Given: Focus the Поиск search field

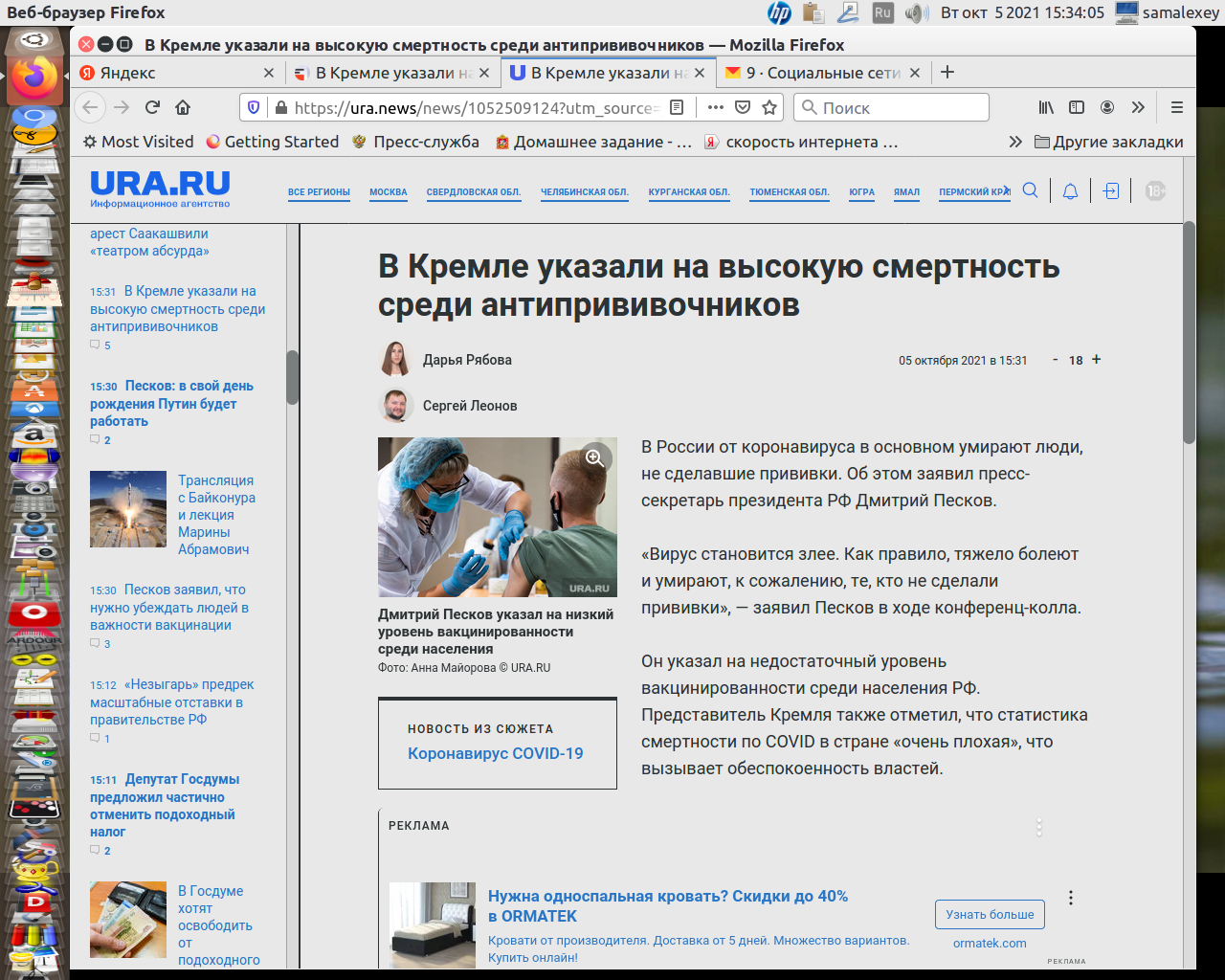Looking at the screenshot, I should pyautogui.click(x=891, y=107).
